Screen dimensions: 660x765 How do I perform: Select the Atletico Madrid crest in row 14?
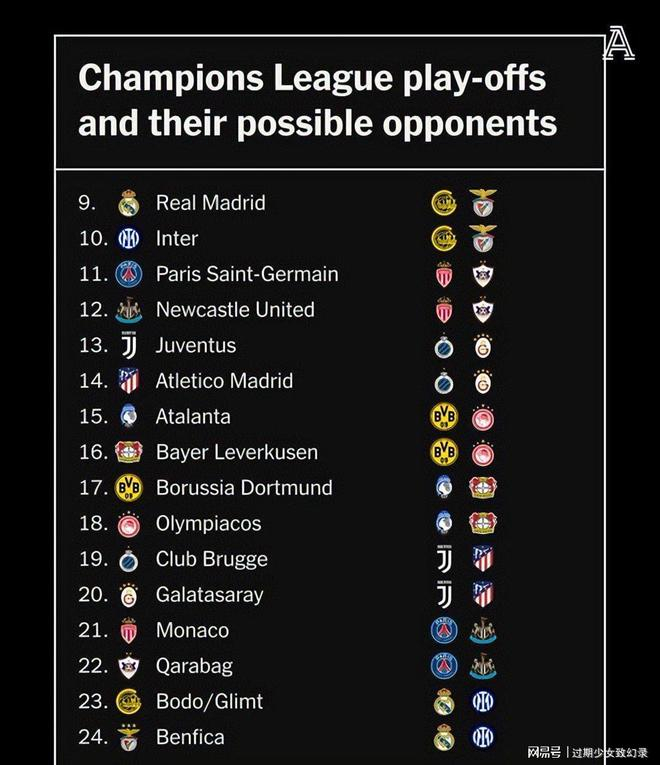pos(128,381)
